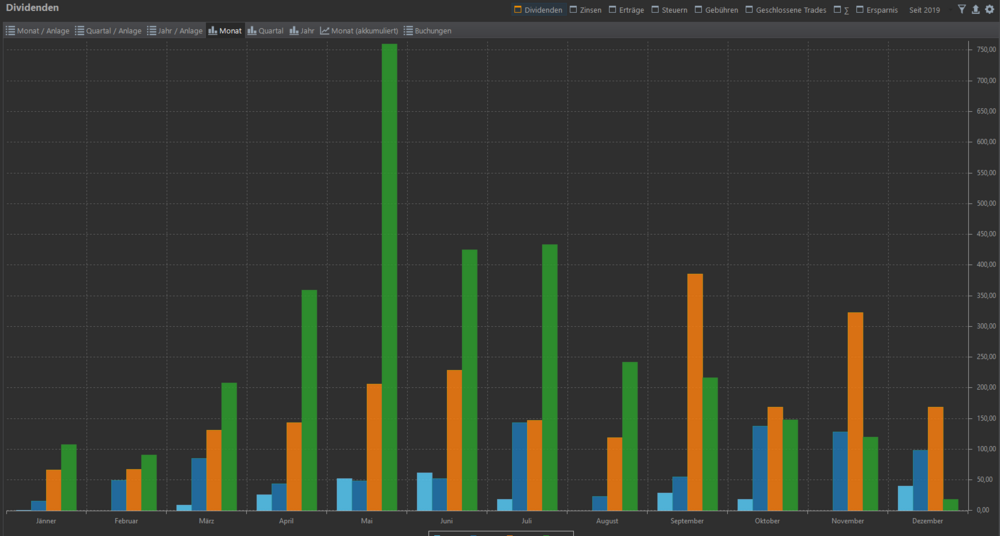Select the active Monat chart tab
Screen dimensions: 1000x536
(x=225, y=31)
